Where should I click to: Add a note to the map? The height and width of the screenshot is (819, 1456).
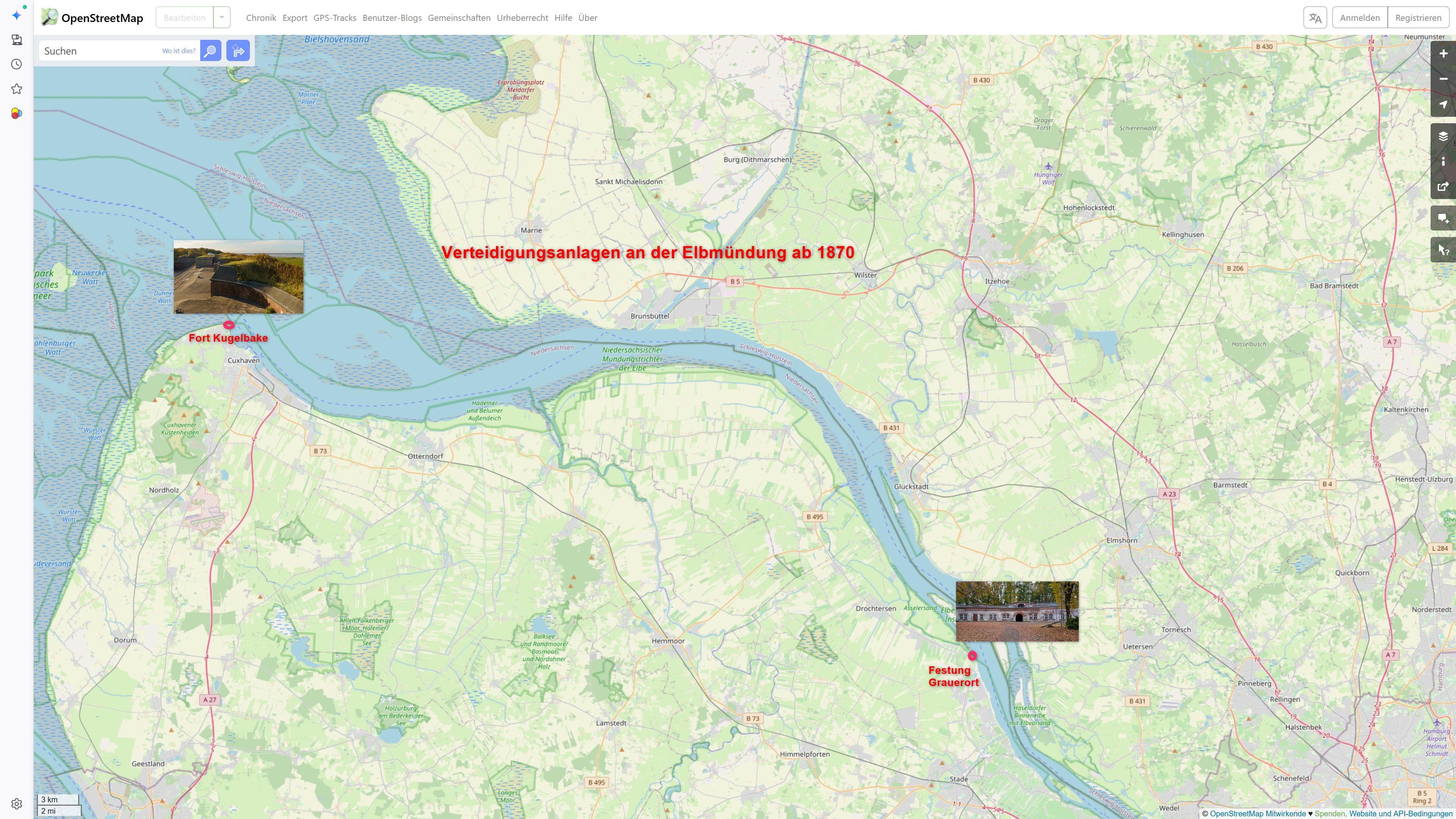click(1443, 219)
